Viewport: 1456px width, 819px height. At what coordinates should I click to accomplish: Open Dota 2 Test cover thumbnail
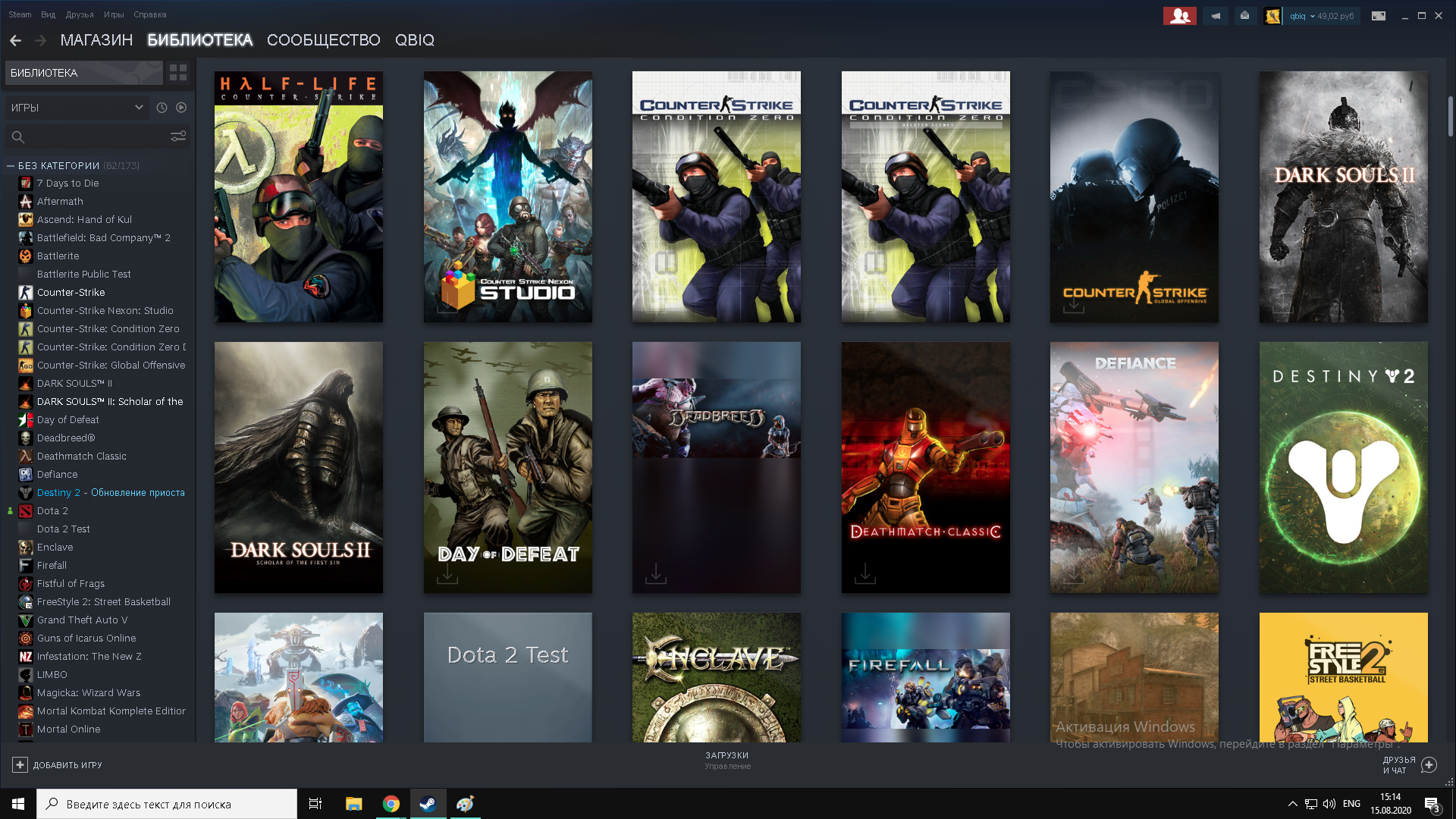[x=508, y=677]
